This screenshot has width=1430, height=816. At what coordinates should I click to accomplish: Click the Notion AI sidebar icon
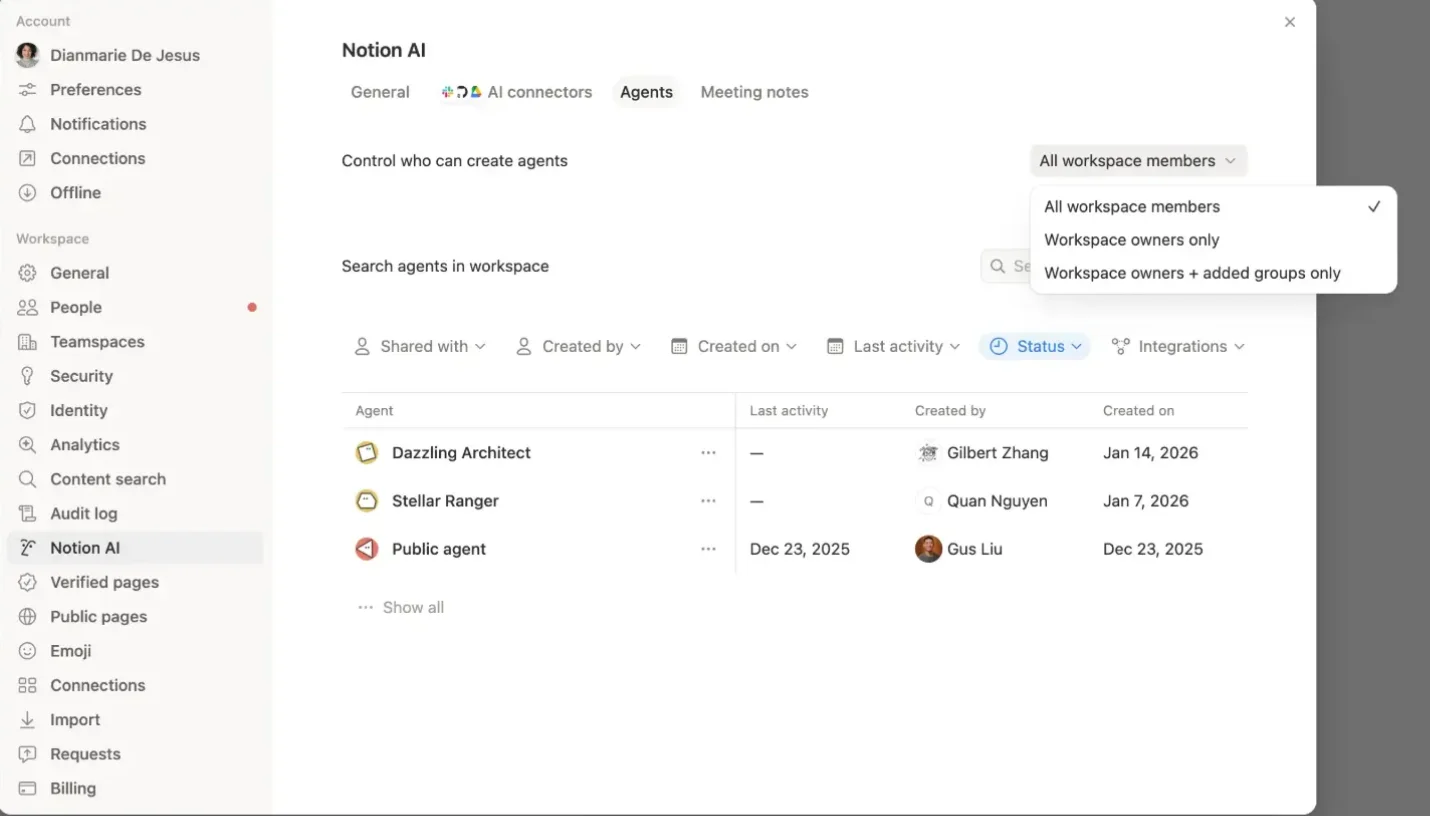pyautogui.click(x=28, y=548)
